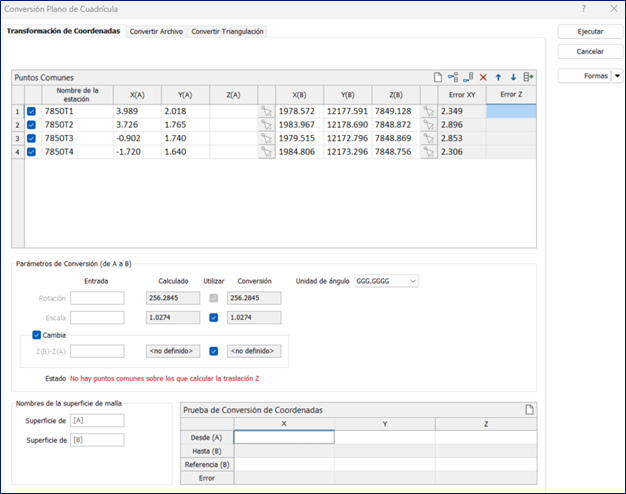Click pick-point cursor icon for row 1 A coordinates
This screenshot has height=494, width=626.
coord(266,111)
